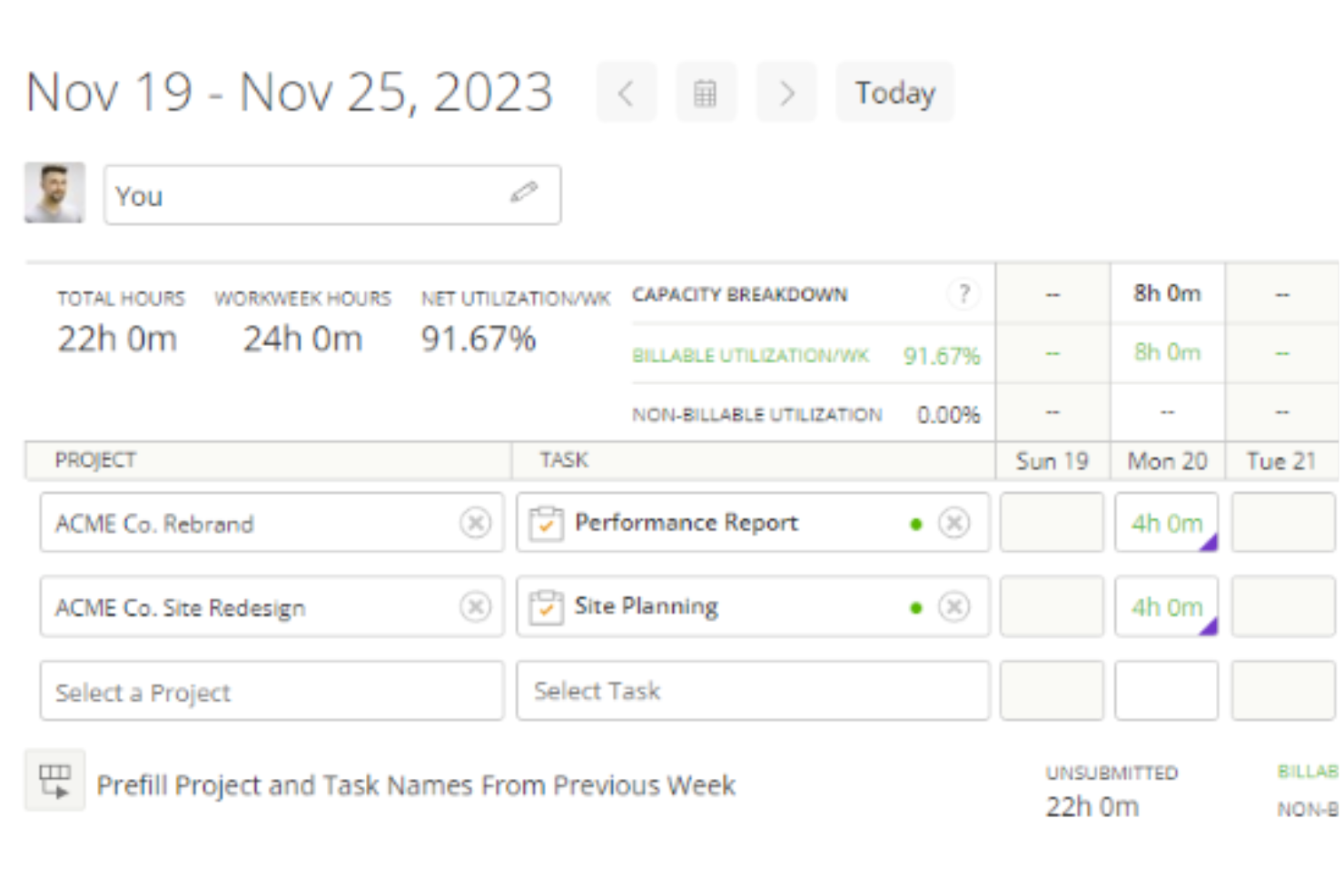Remove the ACME Co. Site Redesign project row
1344x896 pixels.
(476, 606)
